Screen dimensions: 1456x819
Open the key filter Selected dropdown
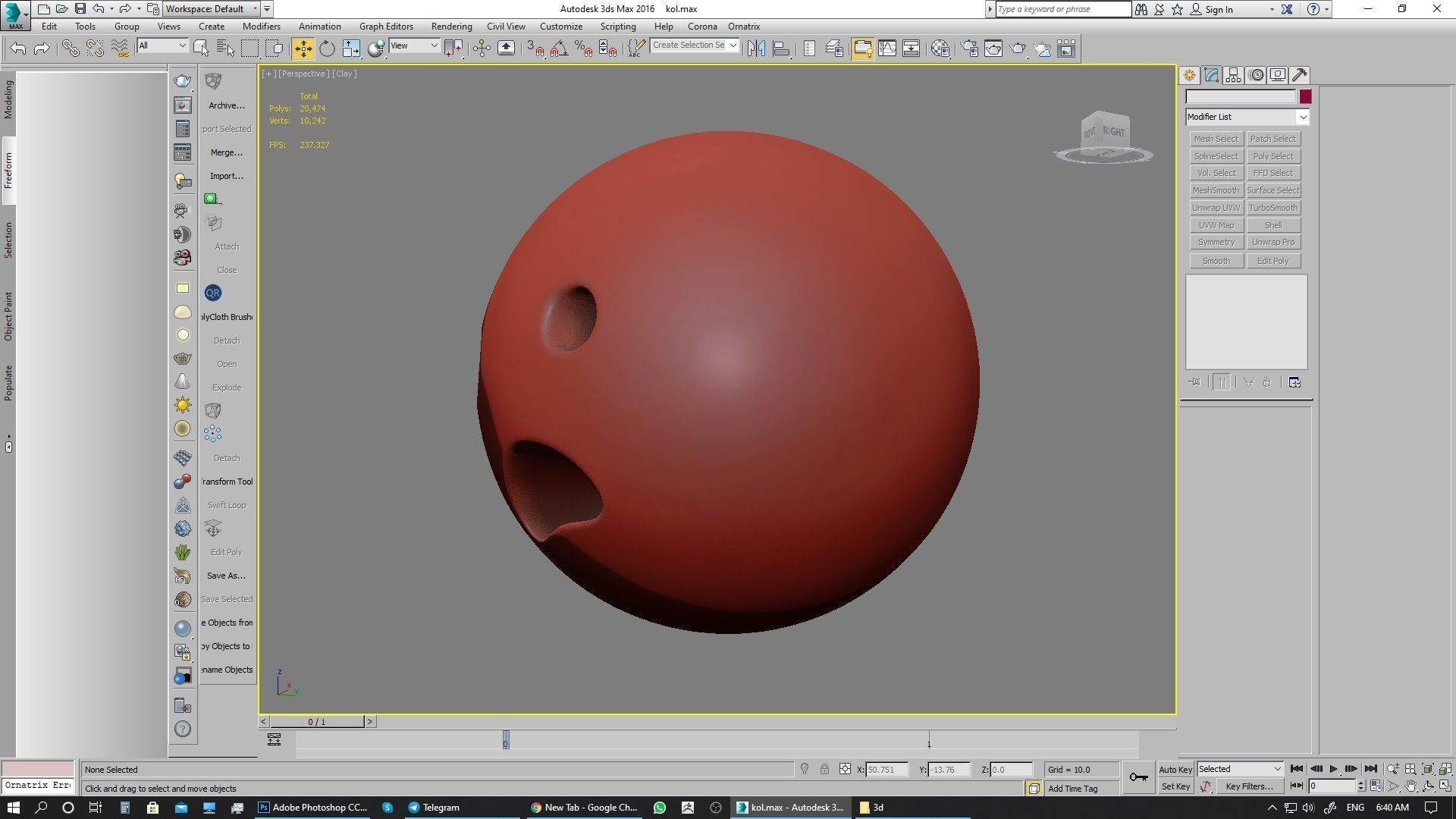tap(1240, 769)
